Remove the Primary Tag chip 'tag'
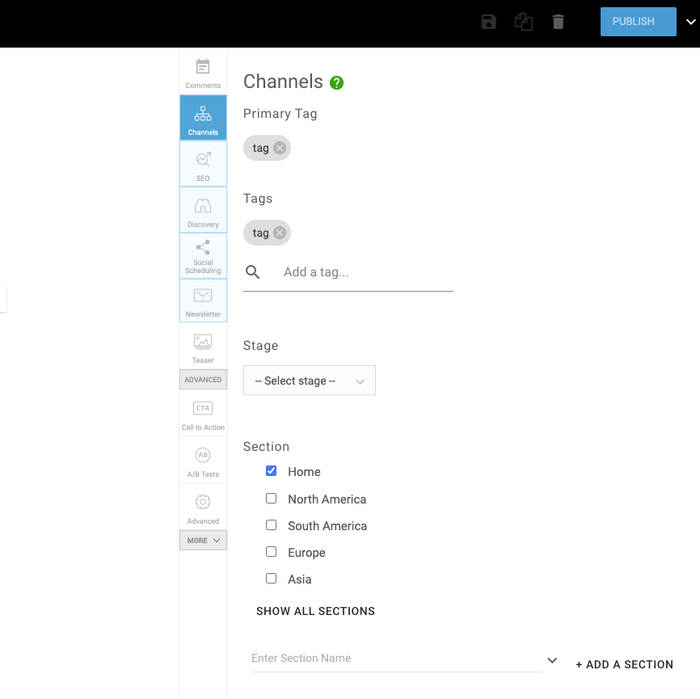 point(280,148)
